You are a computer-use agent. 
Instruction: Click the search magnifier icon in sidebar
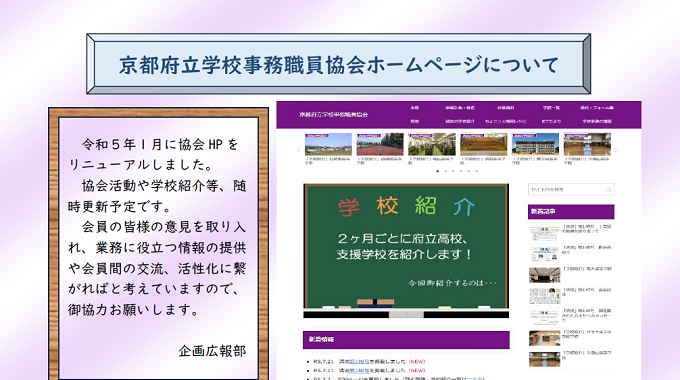pyautogui.click(x=609, y=190)
